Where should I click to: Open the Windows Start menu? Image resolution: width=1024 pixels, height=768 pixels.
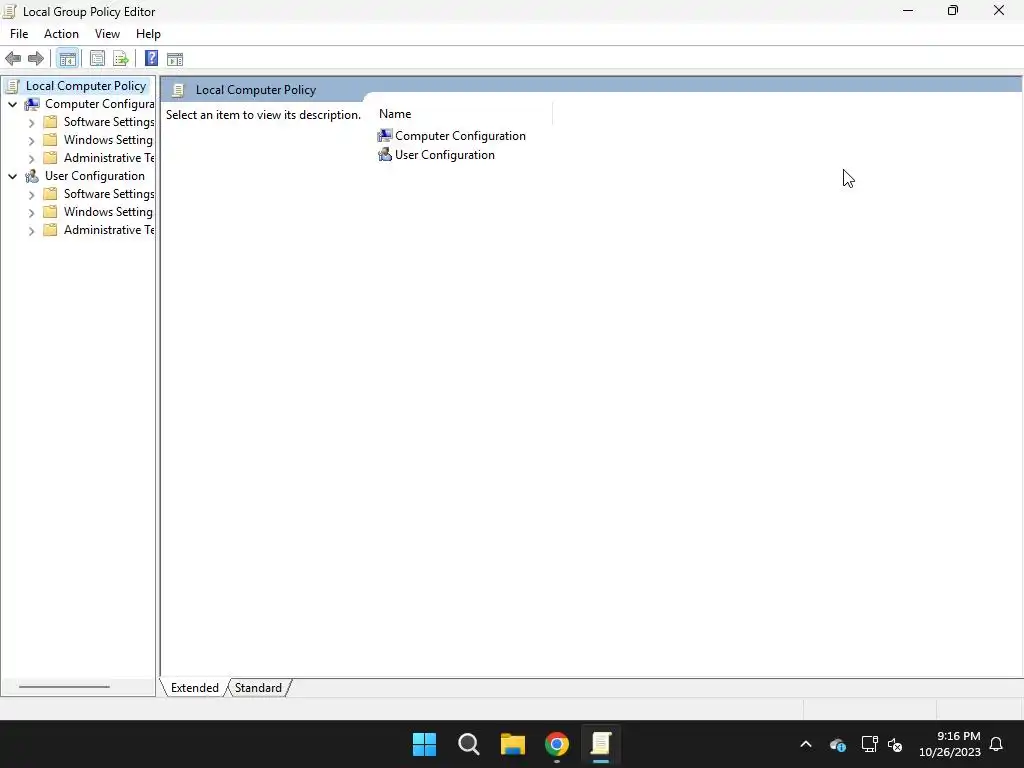[x=424, y=744]
